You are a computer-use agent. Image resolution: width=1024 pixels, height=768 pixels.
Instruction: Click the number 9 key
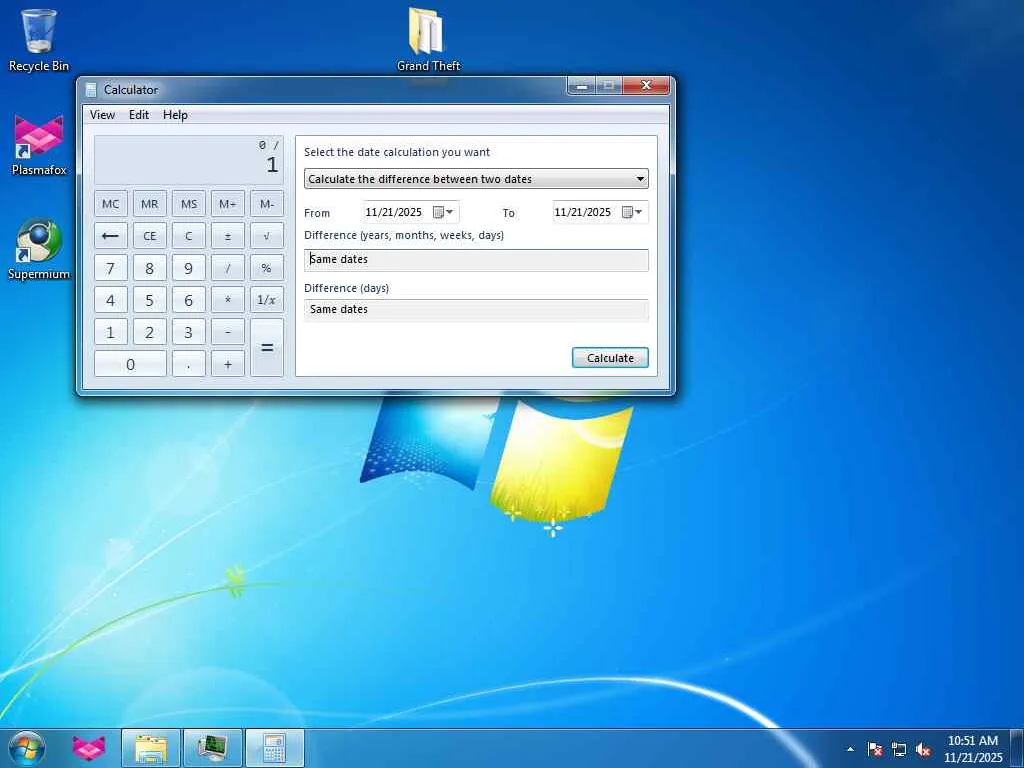click(x=189, y=268)
